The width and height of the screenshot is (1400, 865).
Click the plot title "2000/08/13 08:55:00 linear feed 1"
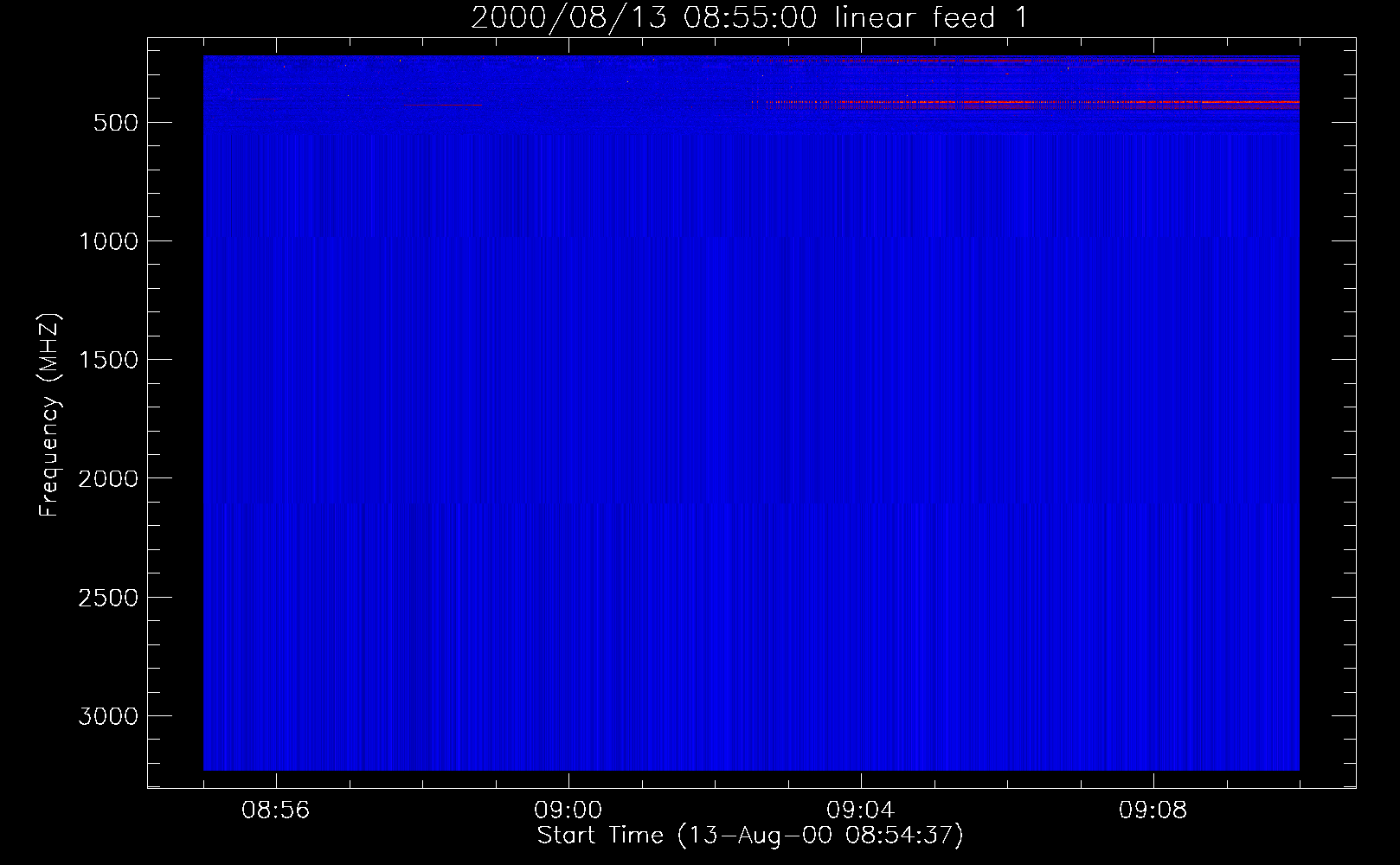pyautogui.click(x=749, y=17)
